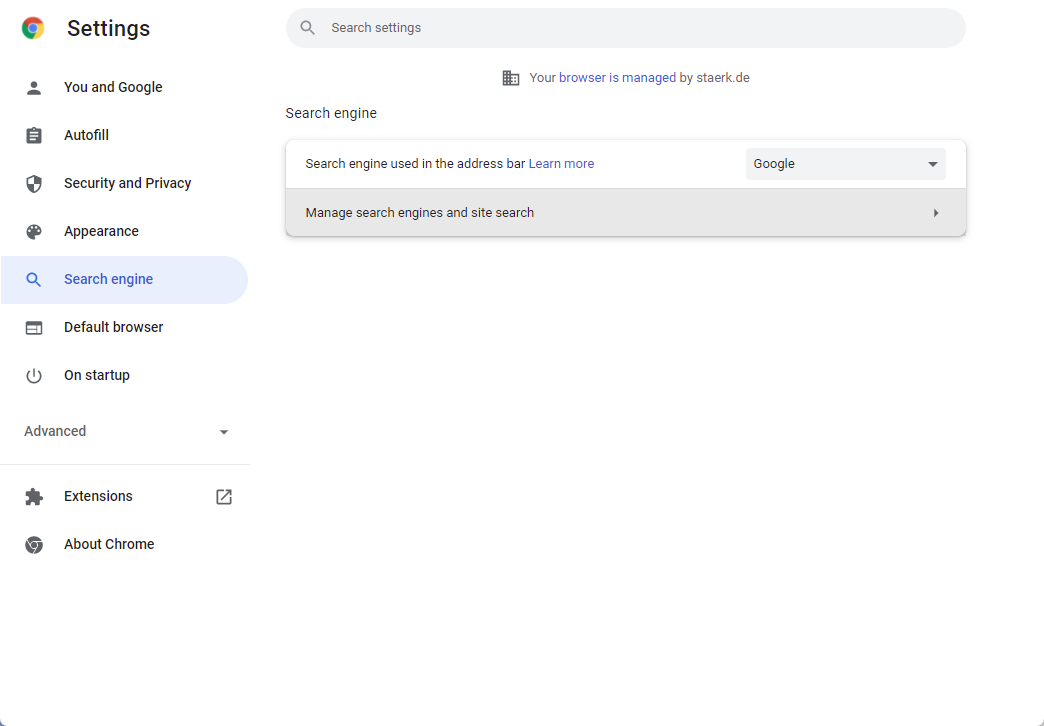Open Manage search engines and site search
Image resolution: width=1044 pixels, height=726 pixels.
[x=625, y=213]
